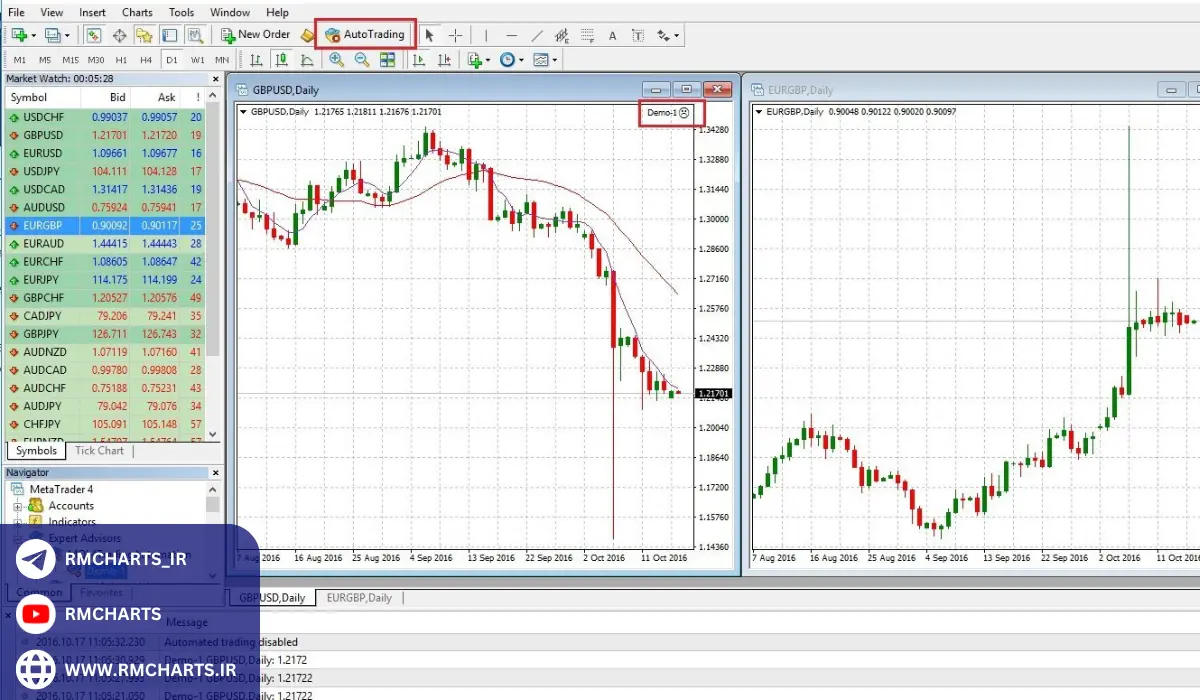
Task: Open the chart Templates dropdown
Action: (x=545, y=60)
